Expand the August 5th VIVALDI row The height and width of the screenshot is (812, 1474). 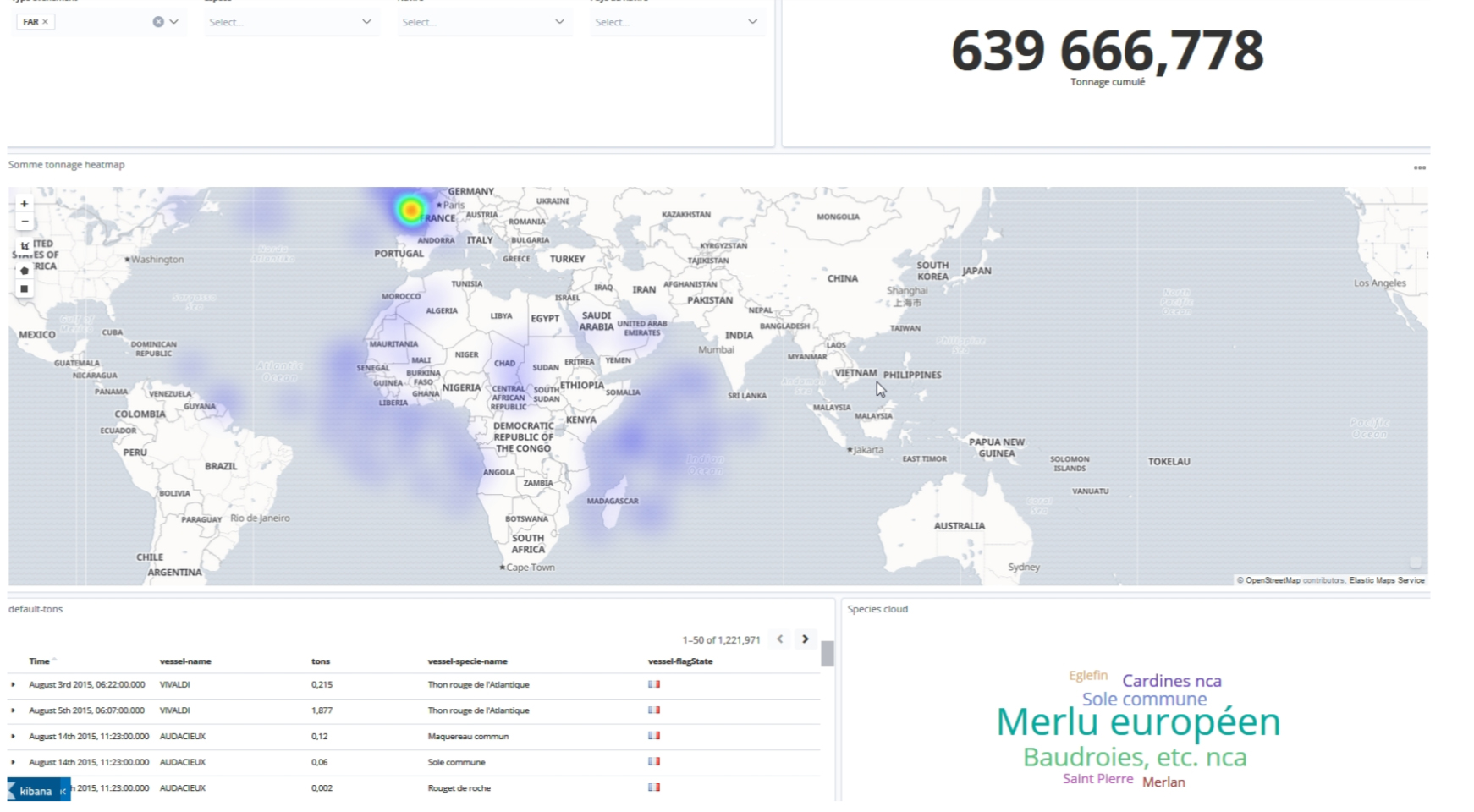coord(13,710)
